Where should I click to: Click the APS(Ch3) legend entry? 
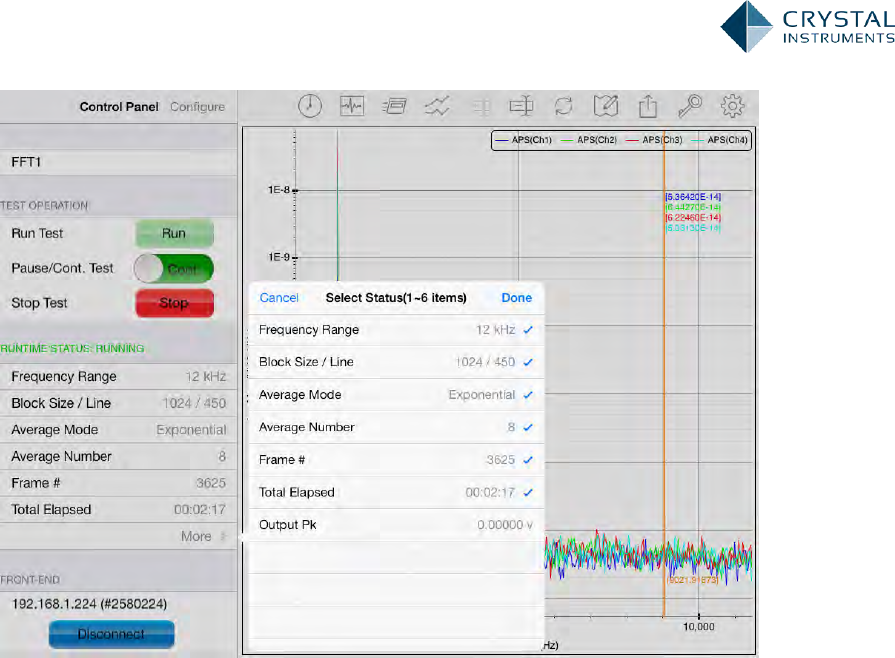click(x=655, y=140)
